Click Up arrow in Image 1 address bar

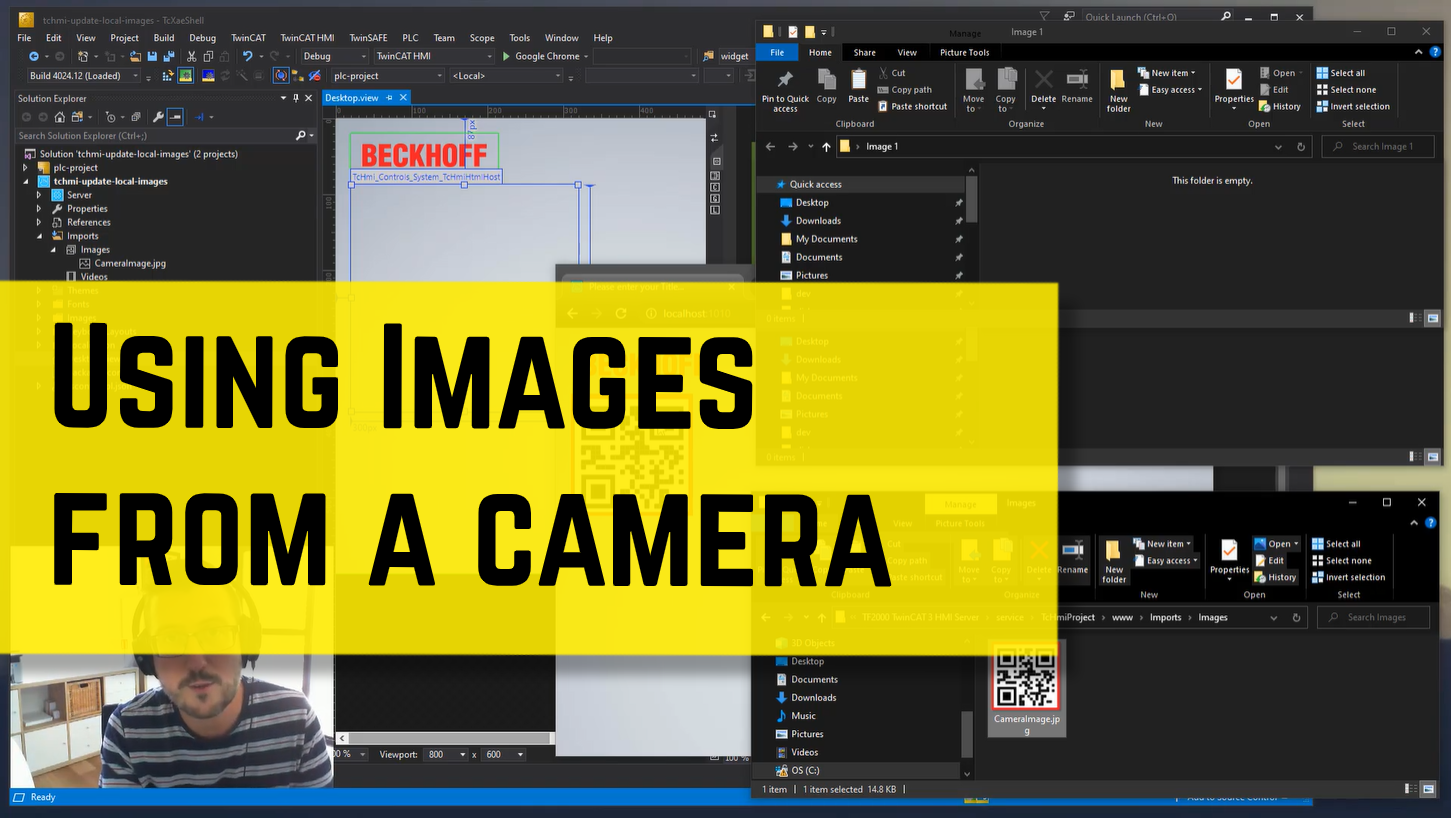pos(826,146)
